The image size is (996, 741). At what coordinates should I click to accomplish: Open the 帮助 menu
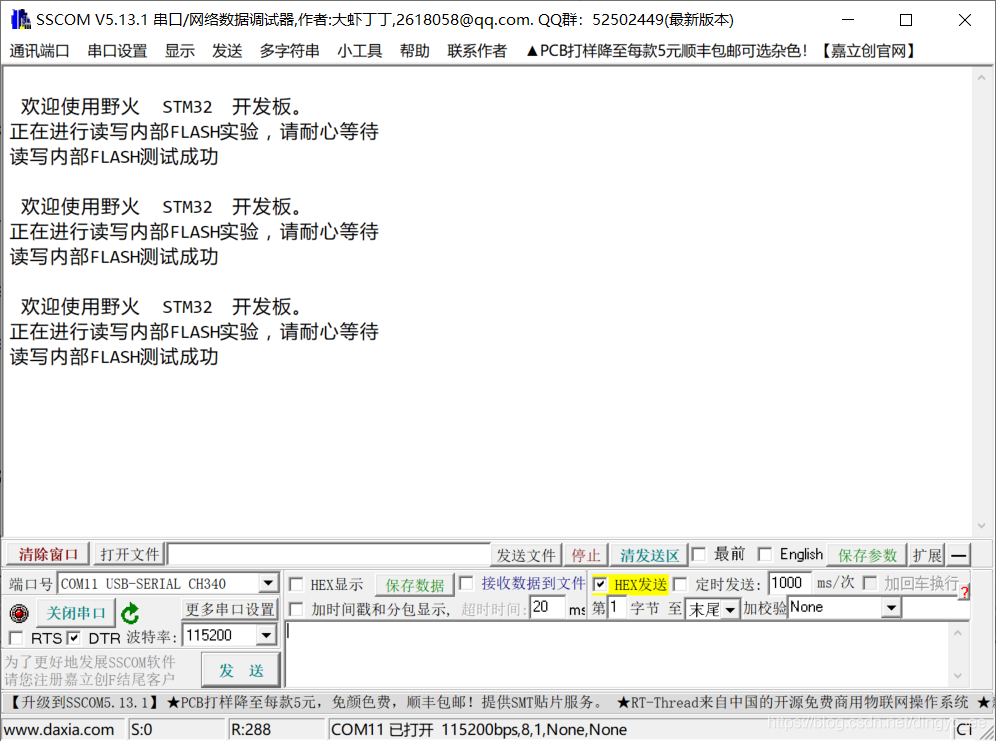pos(415,51)
